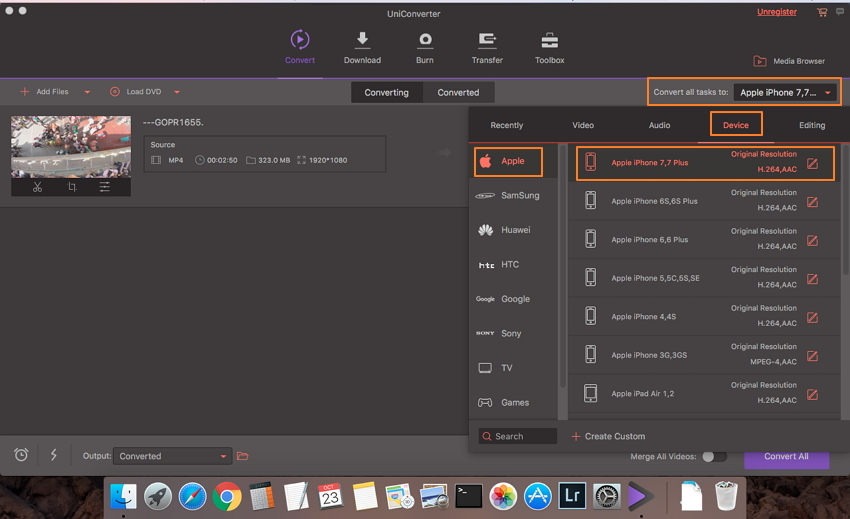Open the Transfer section
Screen dimensions: 850x519
click(x=487, y=47)
